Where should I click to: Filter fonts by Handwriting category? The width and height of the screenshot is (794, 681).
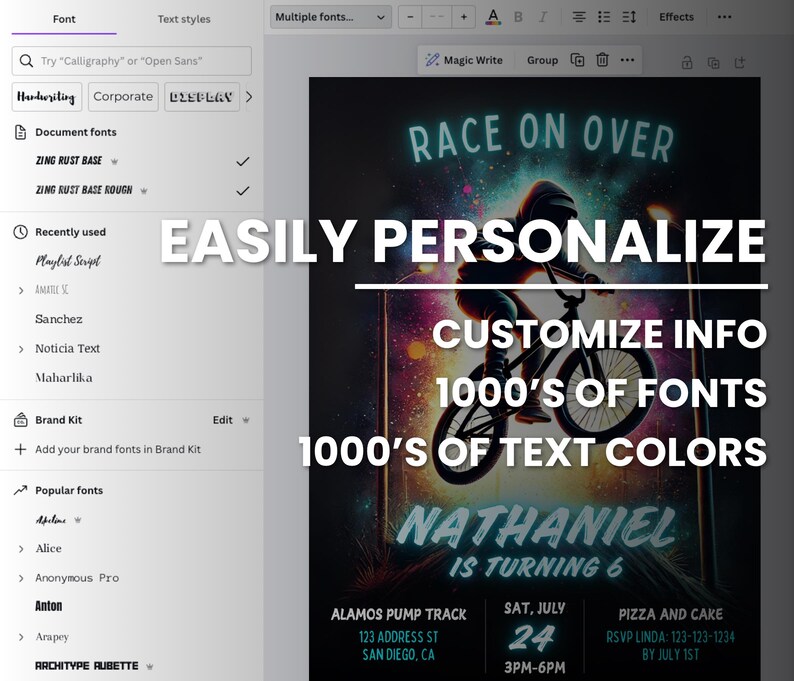pyautogui.click(x=47, y=97)
